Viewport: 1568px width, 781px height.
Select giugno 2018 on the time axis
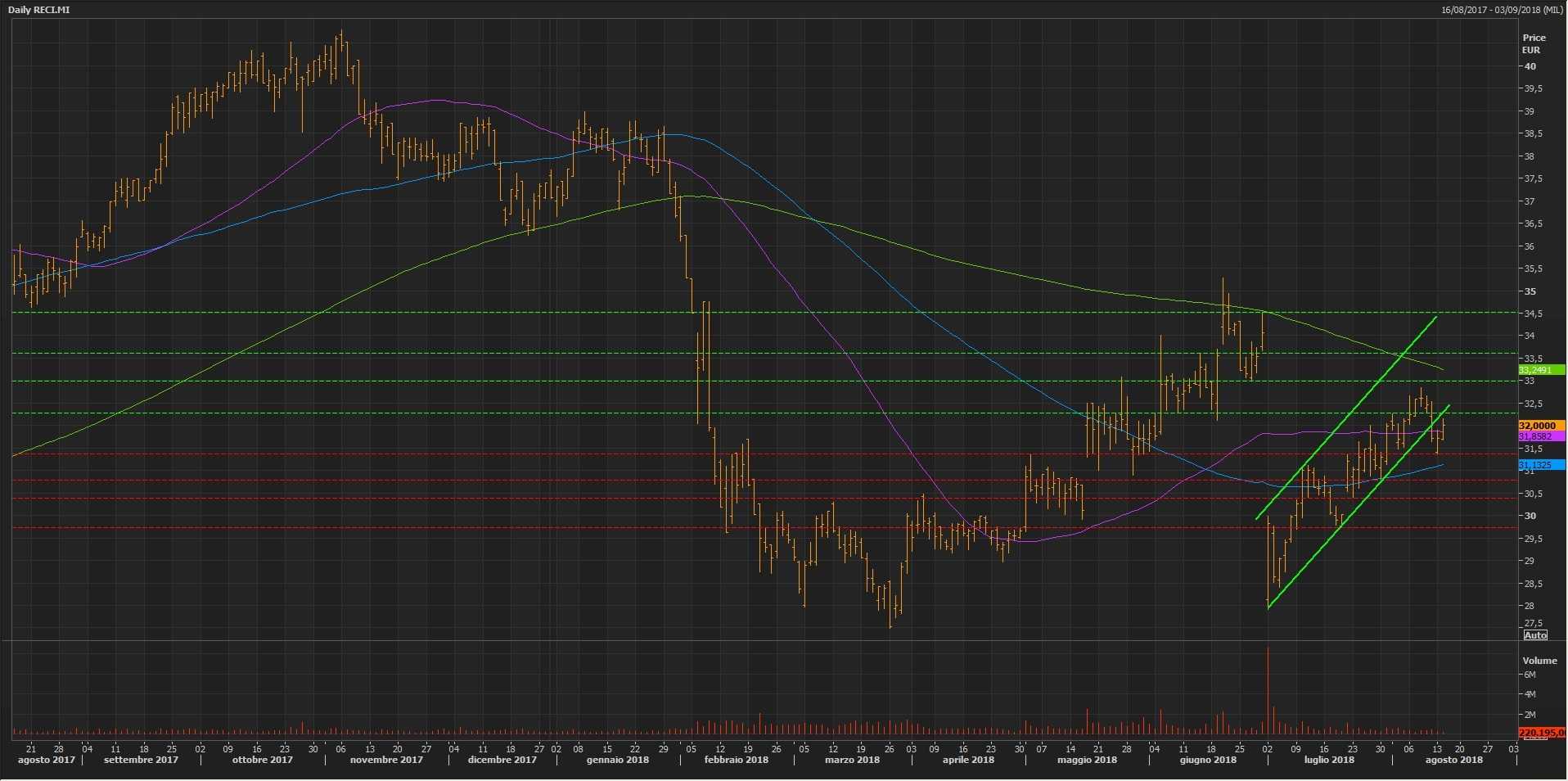[x=1208, y=760]
